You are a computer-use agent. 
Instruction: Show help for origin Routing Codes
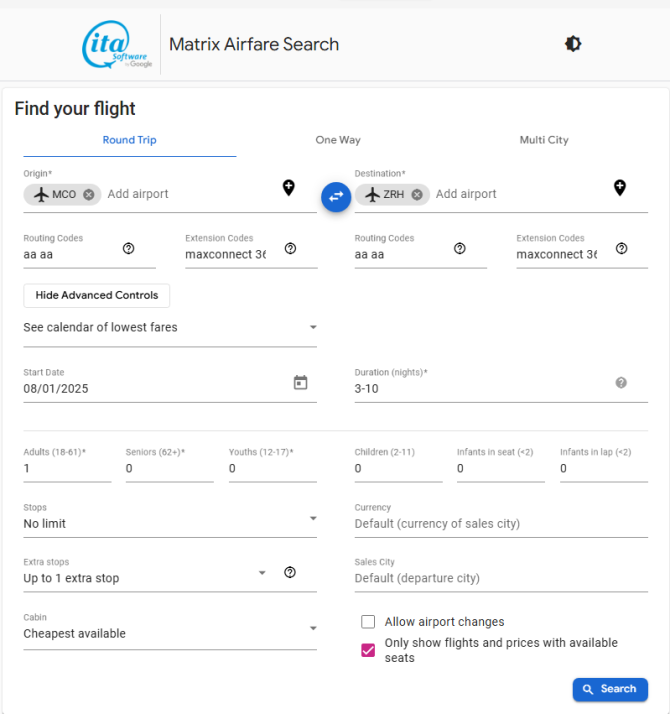tap(128, 248)
